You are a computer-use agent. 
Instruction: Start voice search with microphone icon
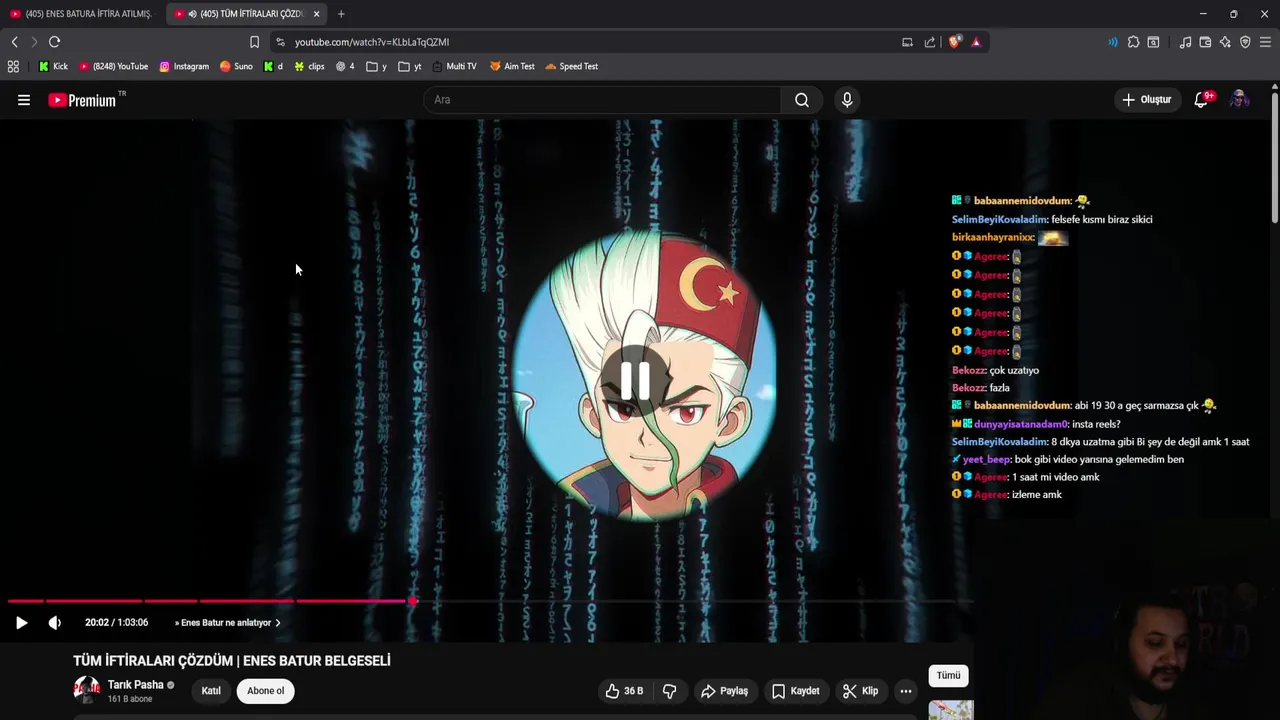coord(847,100)
